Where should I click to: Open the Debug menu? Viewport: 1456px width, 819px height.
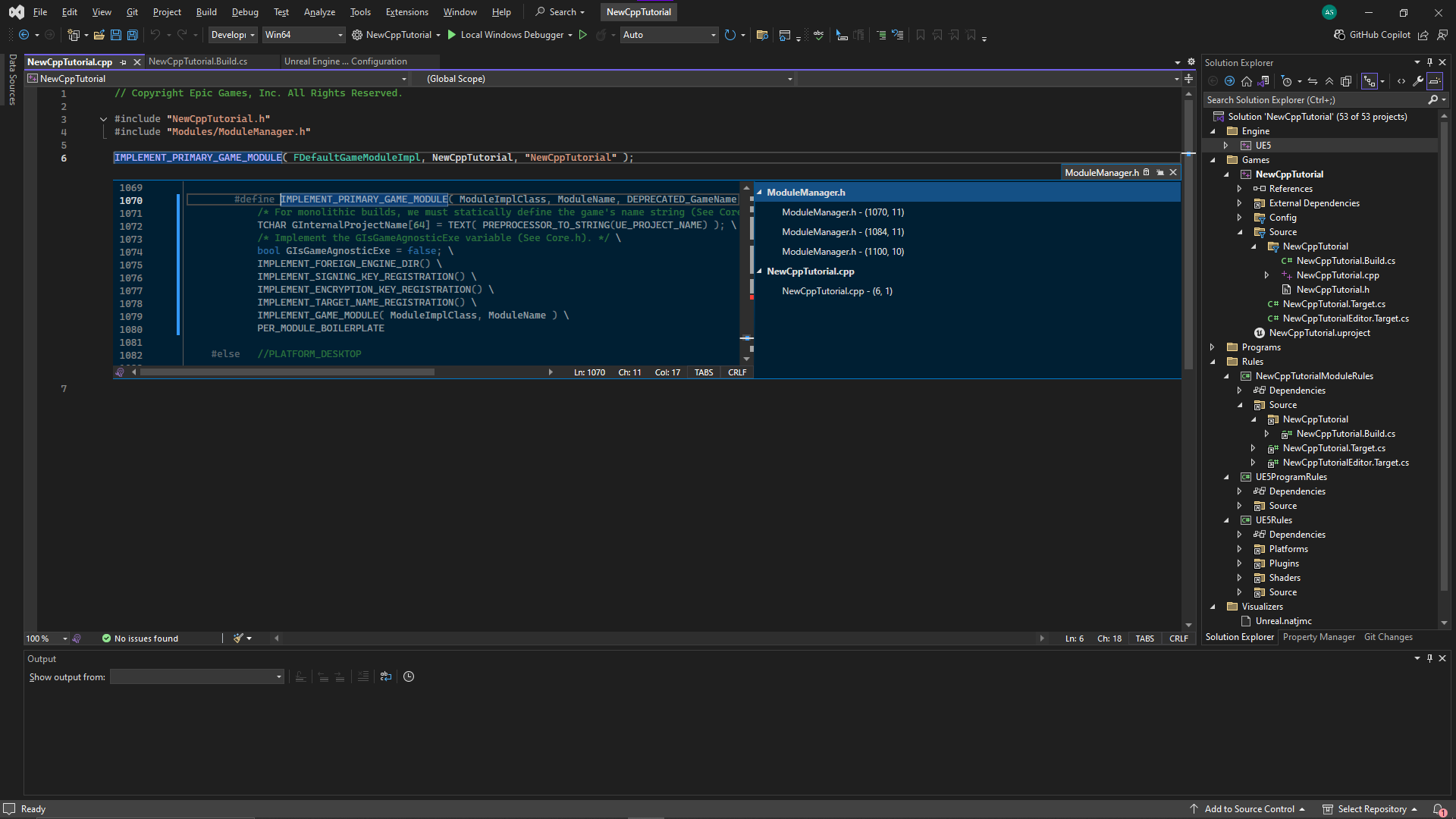pos(245,12)
